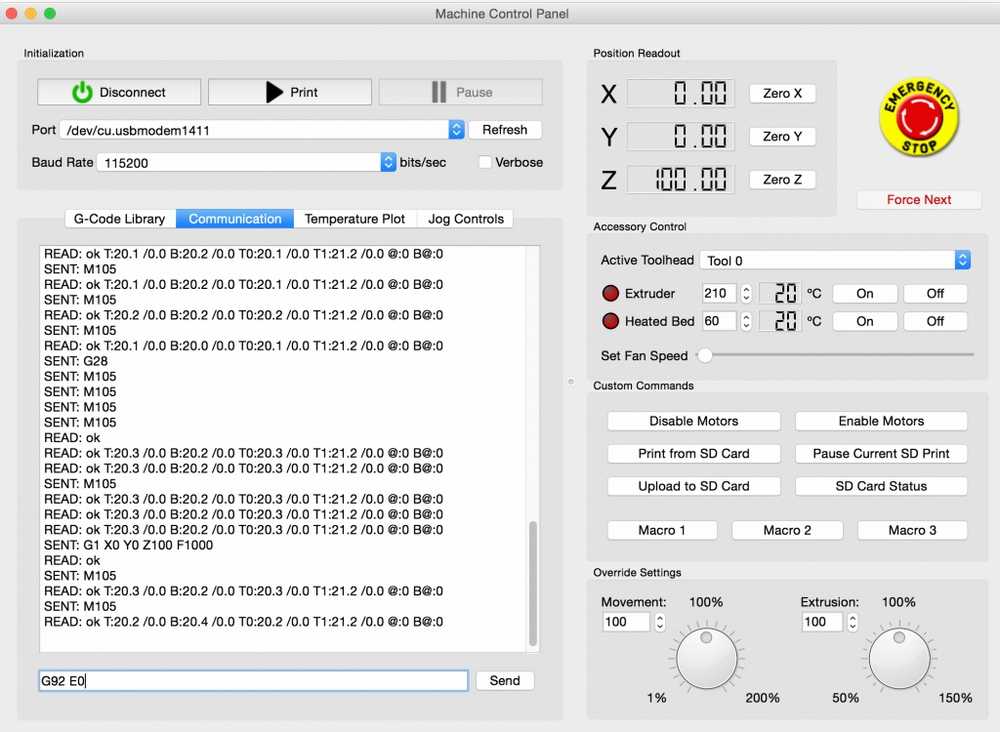The width and height of the screenshot is (1000, 732).
Task: Open the Jog Controls tab
Action: tap(465, 219)
